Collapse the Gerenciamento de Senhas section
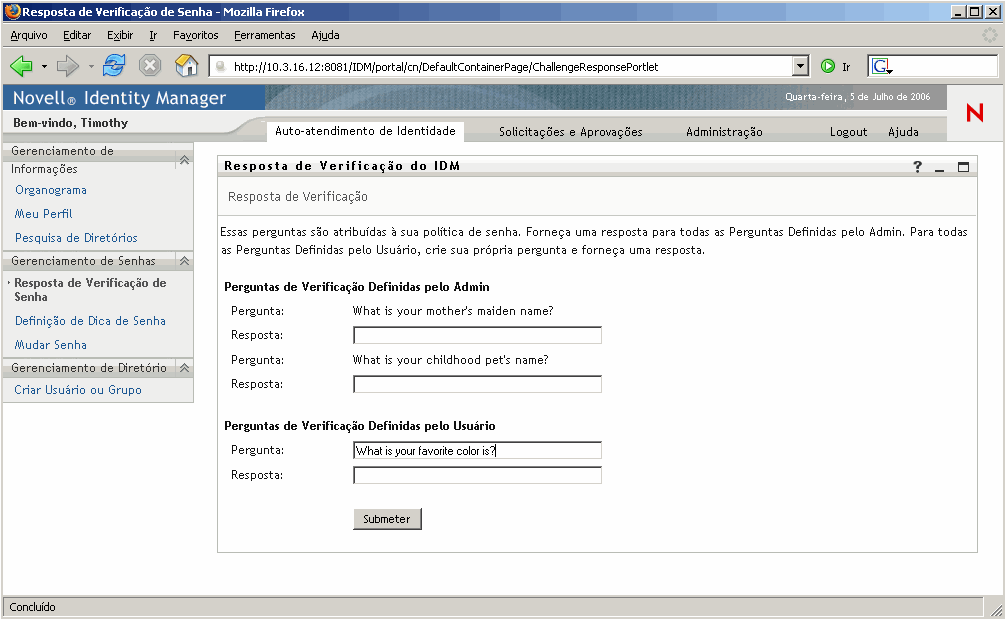 [184, 261]
